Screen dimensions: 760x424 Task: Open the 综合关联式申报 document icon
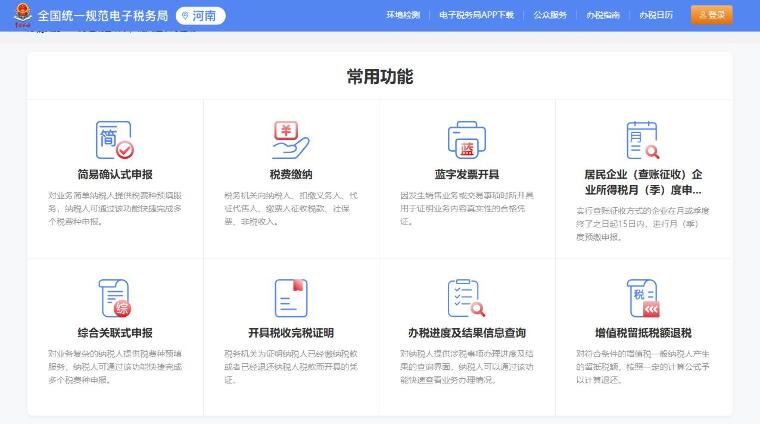click(114, 298)
